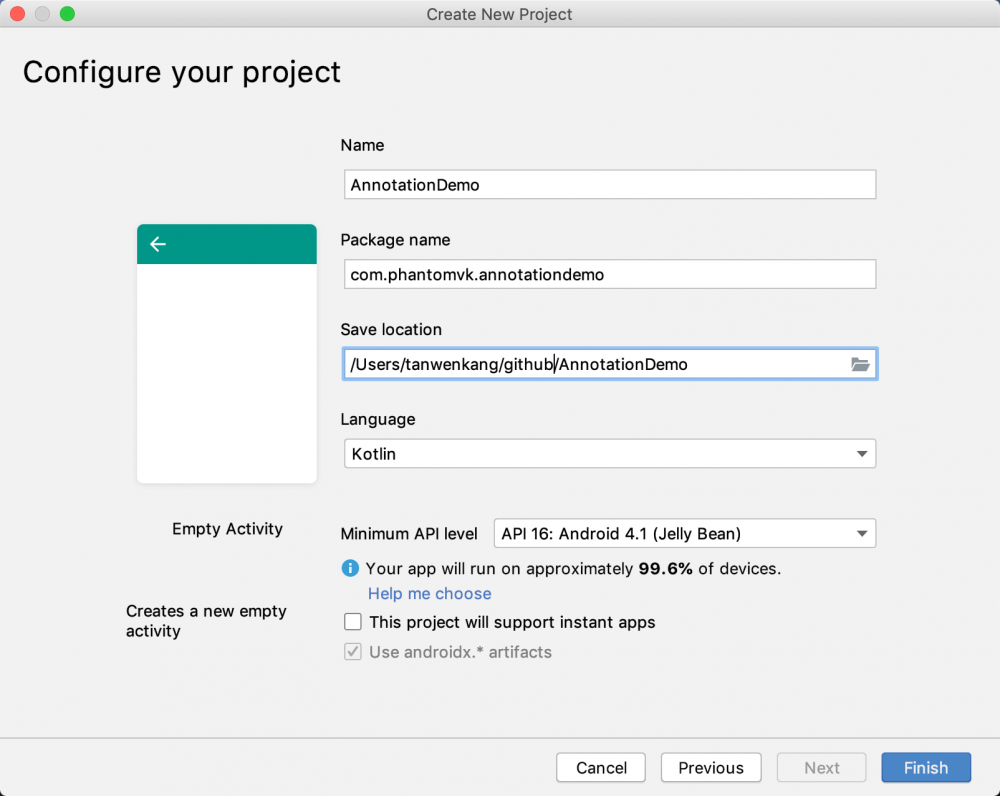The image size is (1000, 796).
Task: Click the green maximize window button
Action: [x=67, y=14]
